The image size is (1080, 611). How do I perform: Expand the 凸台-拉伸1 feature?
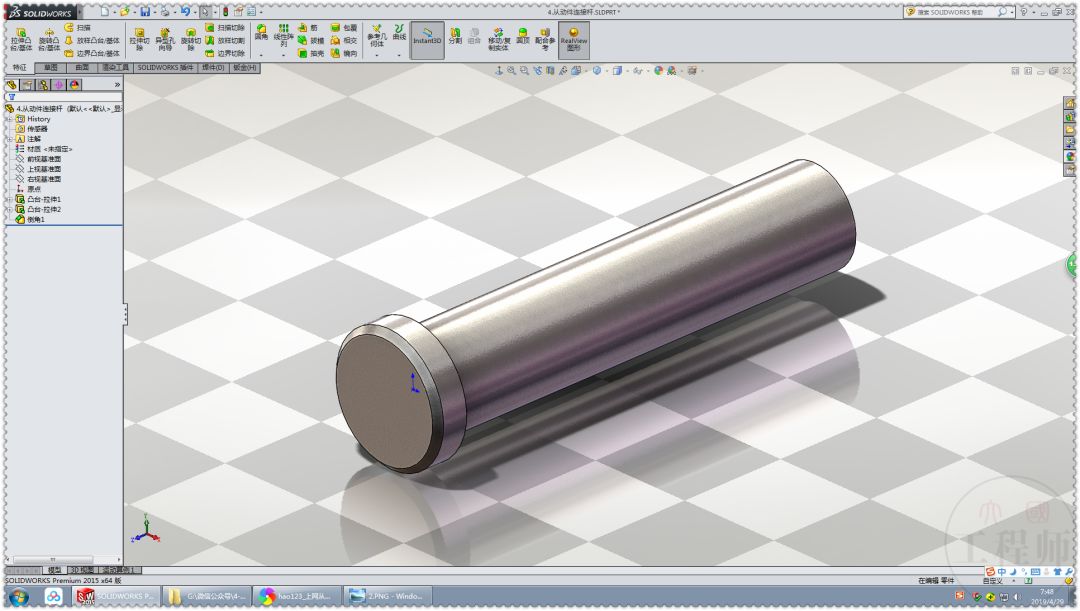(x=10, y=199)
